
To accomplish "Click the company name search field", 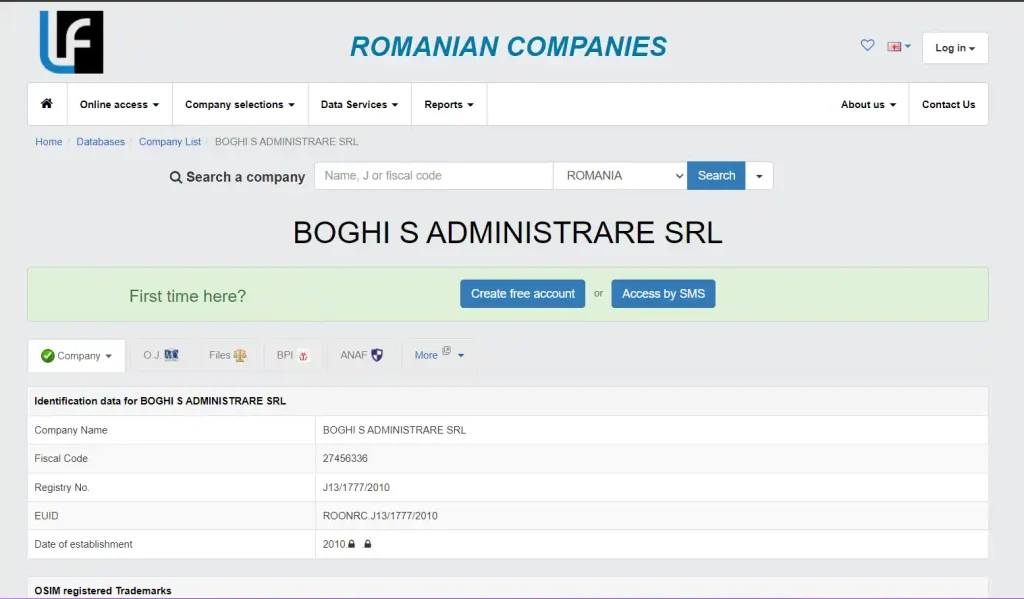I will pyautogui.click(x=433, y=176).
